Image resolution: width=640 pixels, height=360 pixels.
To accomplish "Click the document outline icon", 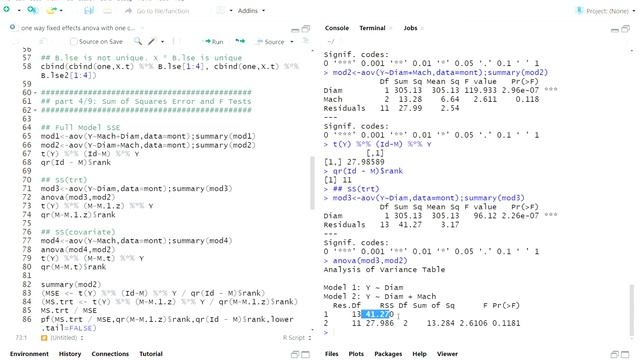I will 305,41.
